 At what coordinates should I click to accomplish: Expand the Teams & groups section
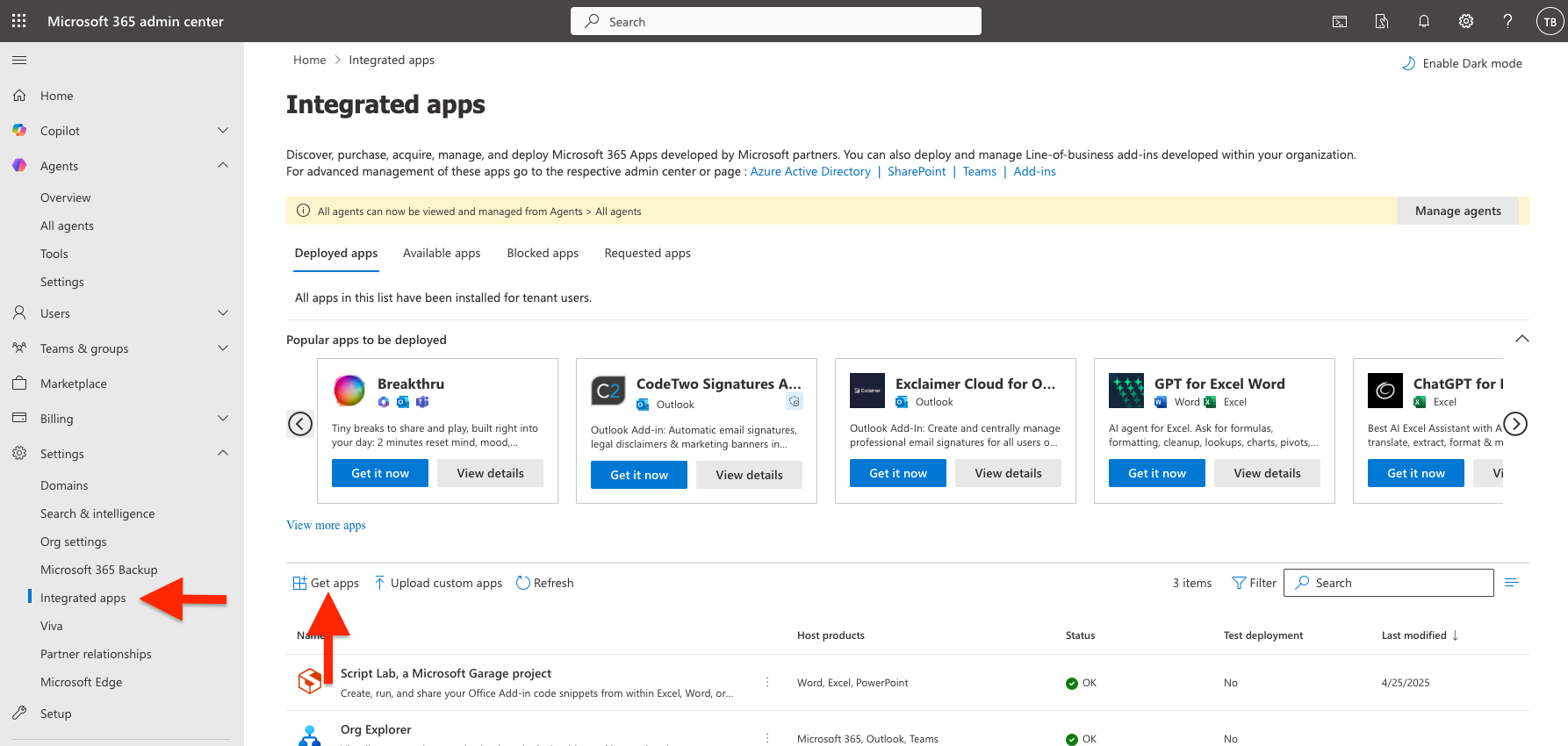[x=223, y=348]
